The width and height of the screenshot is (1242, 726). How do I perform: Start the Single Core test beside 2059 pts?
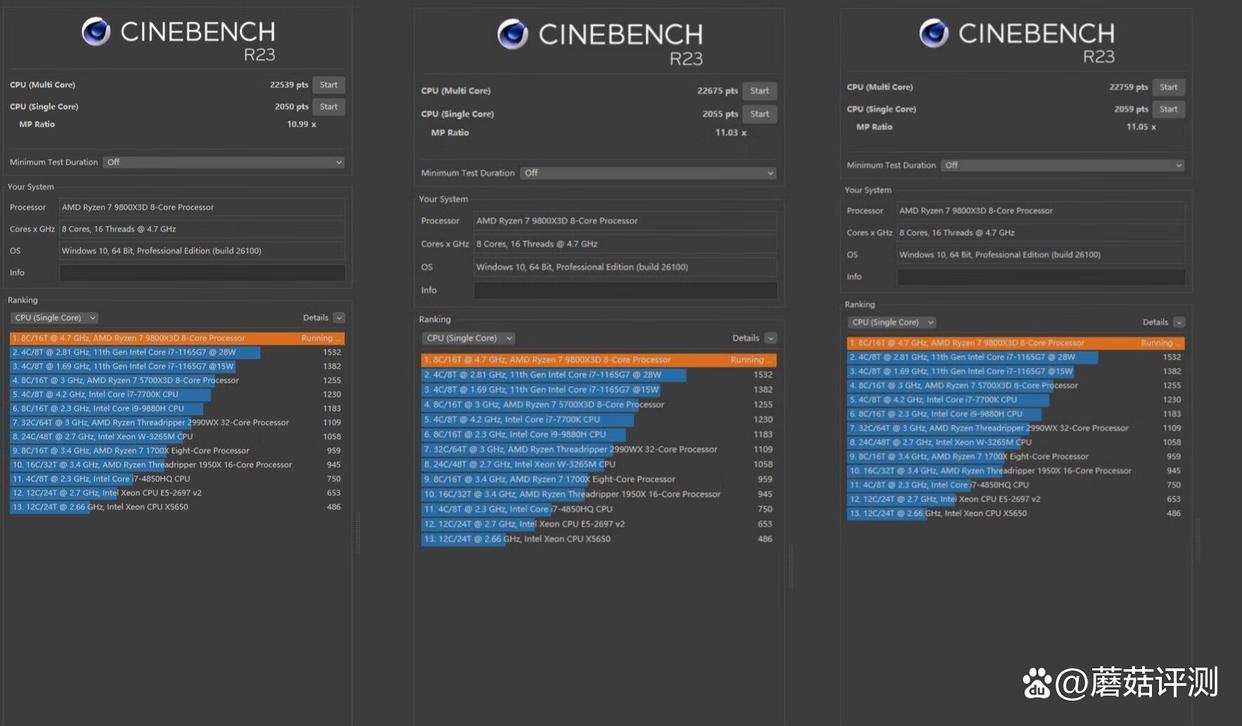pos(1169,109)
